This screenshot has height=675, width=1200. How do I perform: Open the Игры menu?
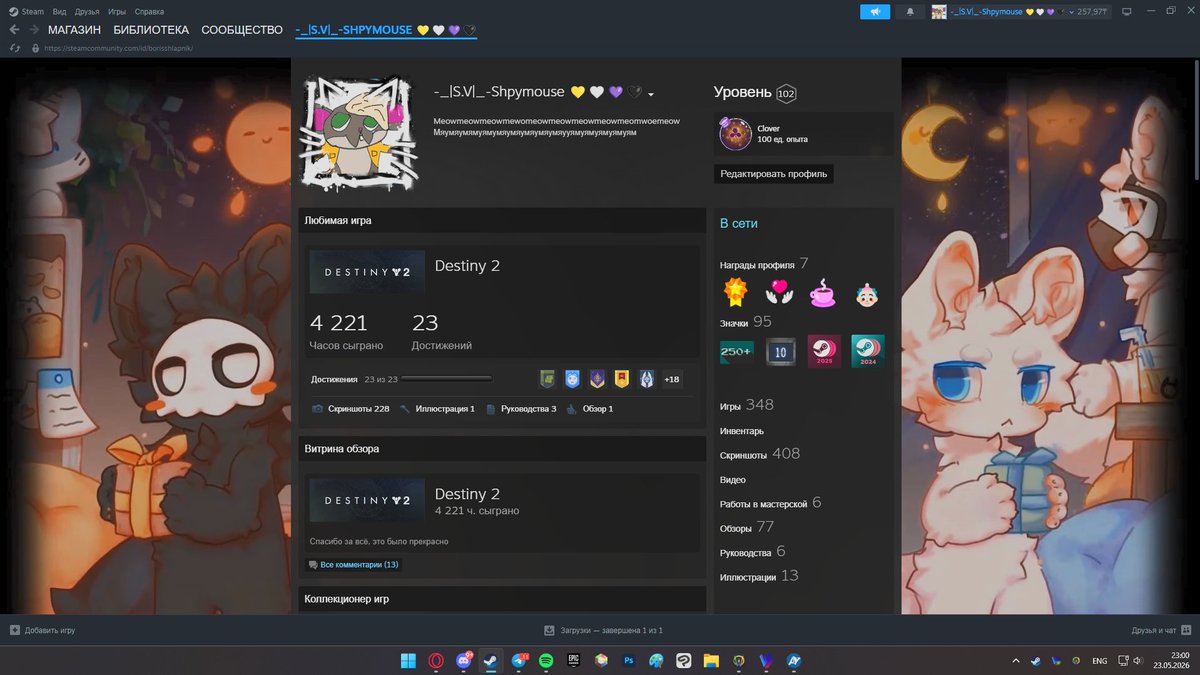coord(117,11)
